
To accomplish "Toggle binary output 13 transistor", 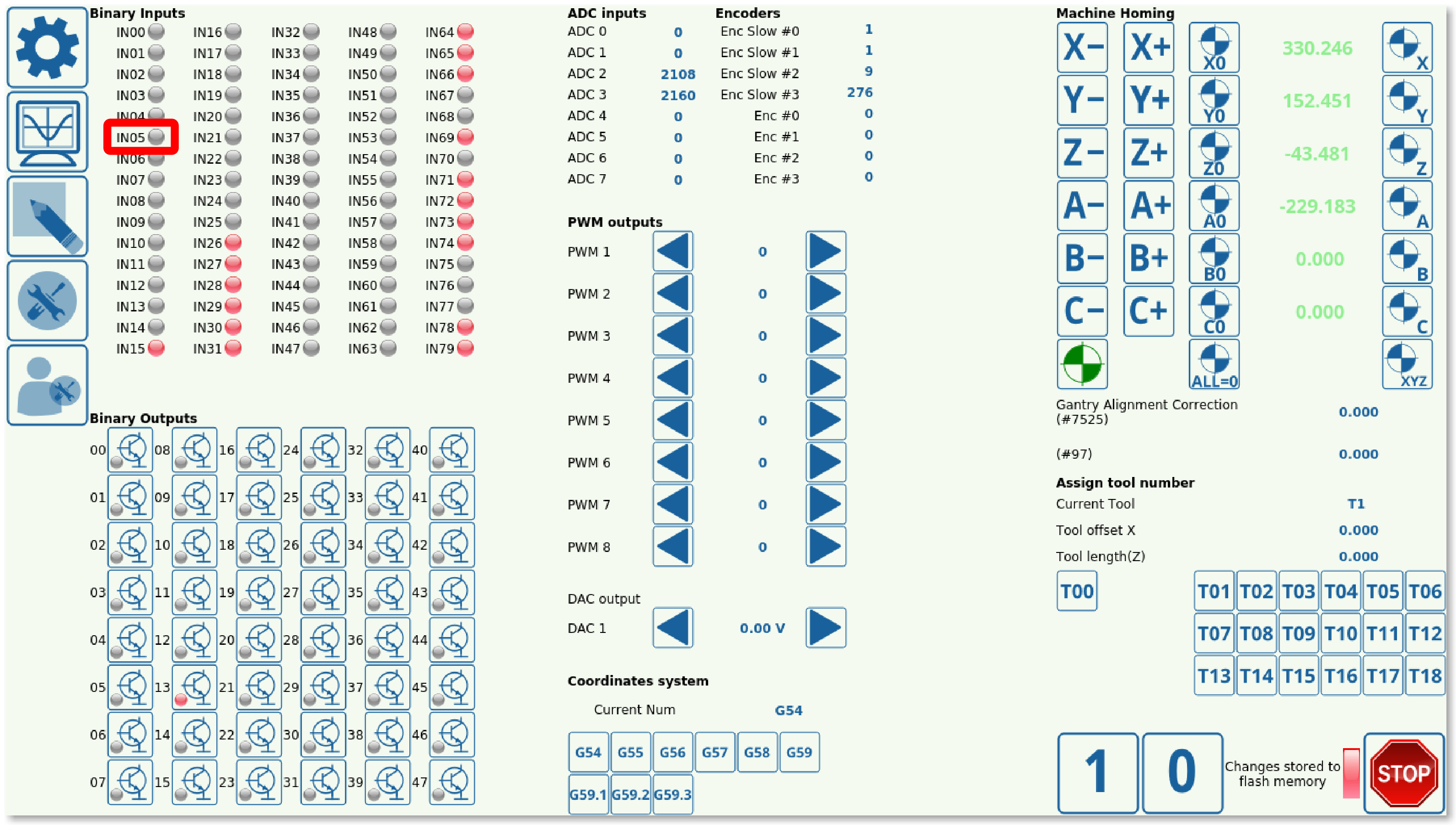I will [194, 687].
